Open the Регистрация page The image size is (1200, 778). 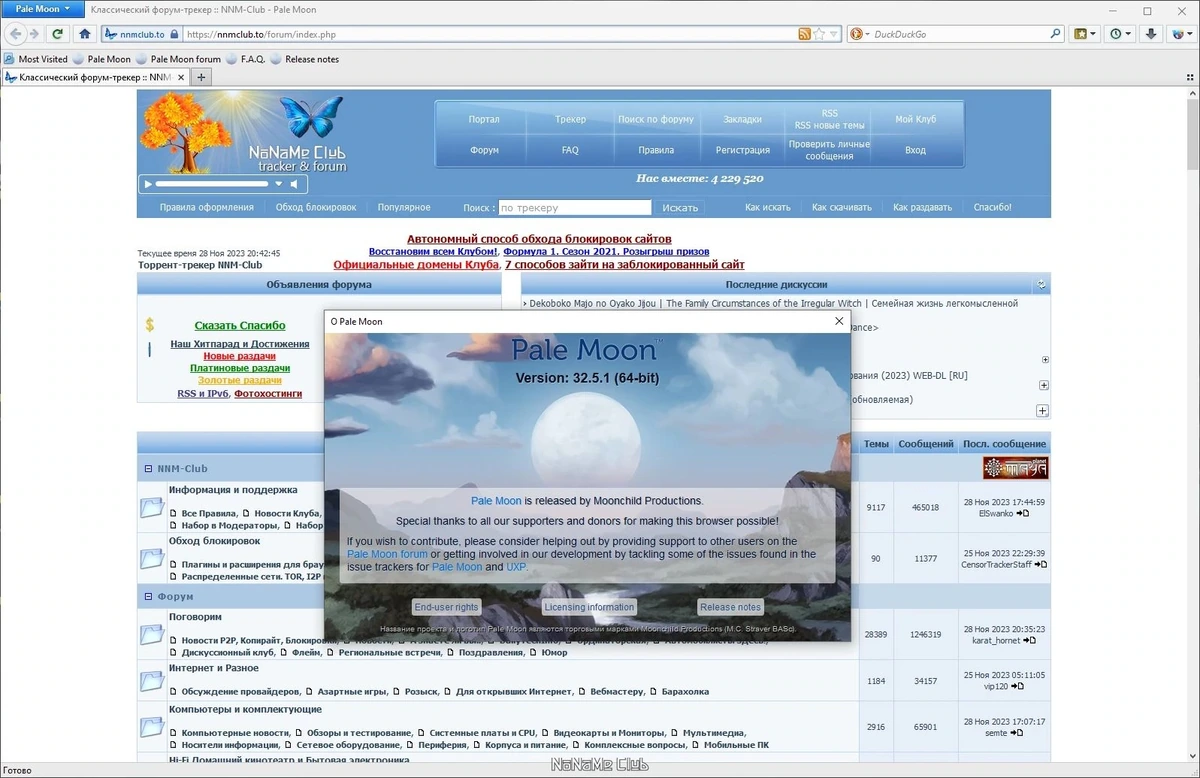pos(743,150)
